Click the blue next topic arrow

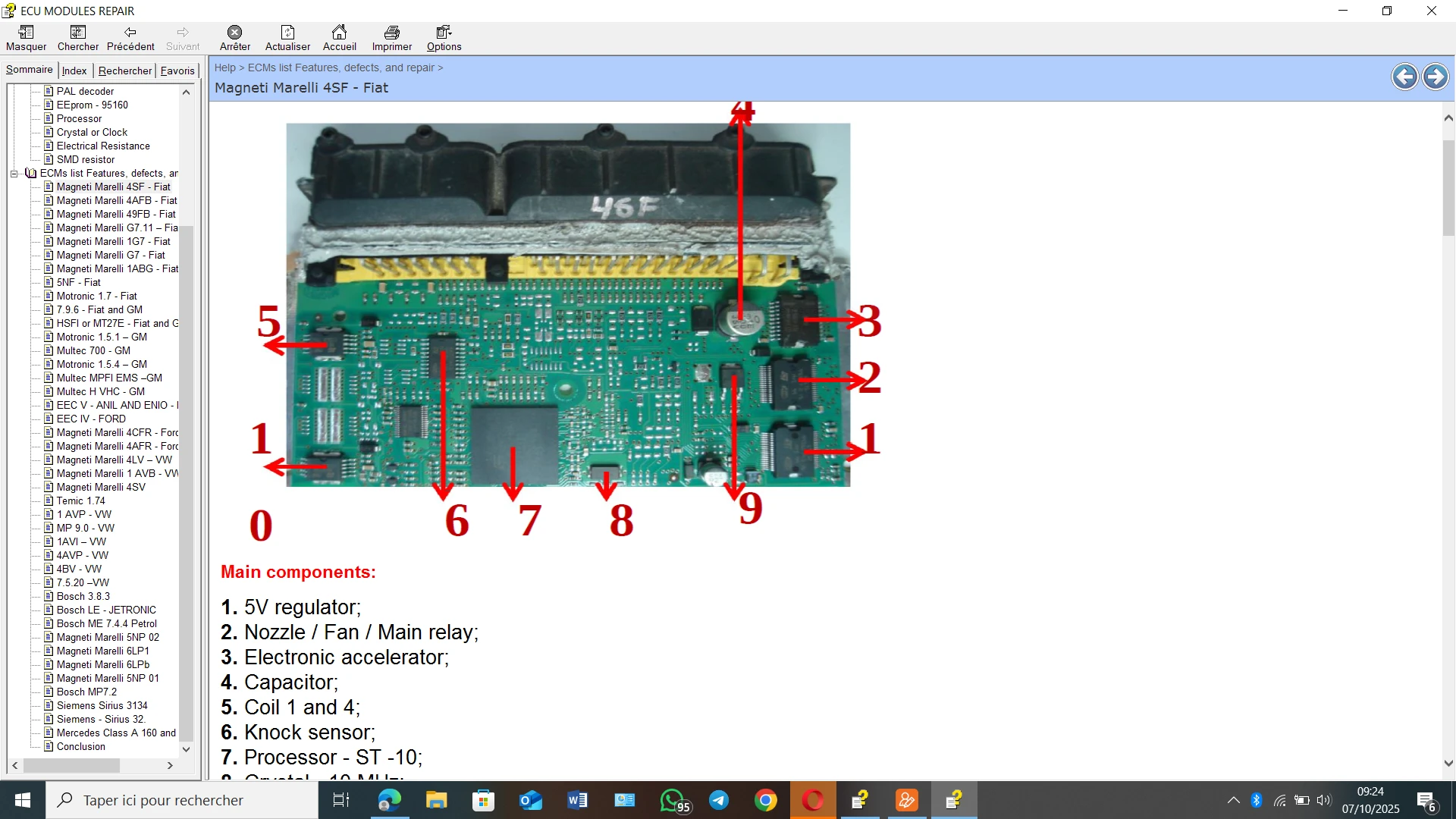[1435, 77]
